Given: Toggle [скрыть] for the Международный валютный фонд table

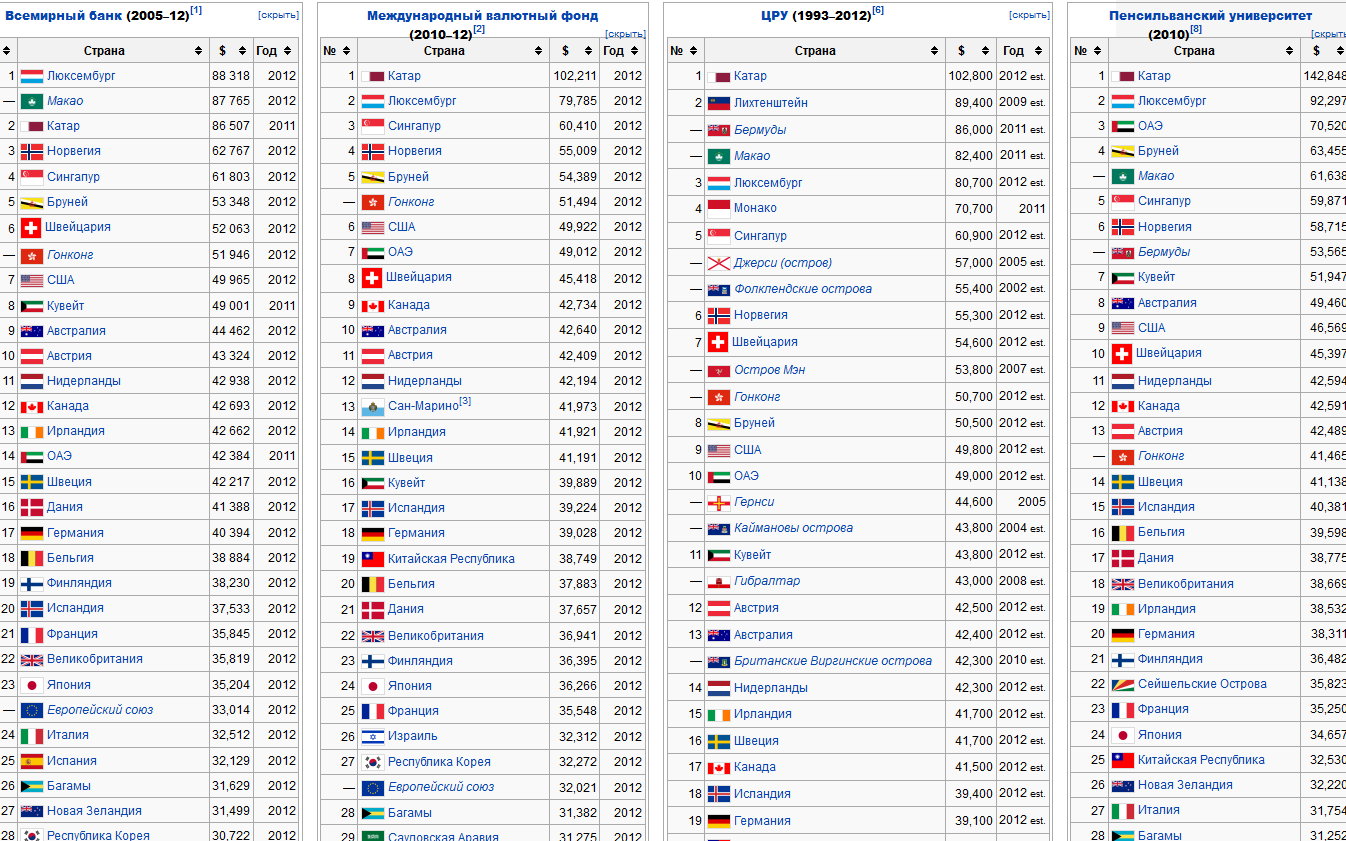Looking at the screenshot, I should 625,34.
